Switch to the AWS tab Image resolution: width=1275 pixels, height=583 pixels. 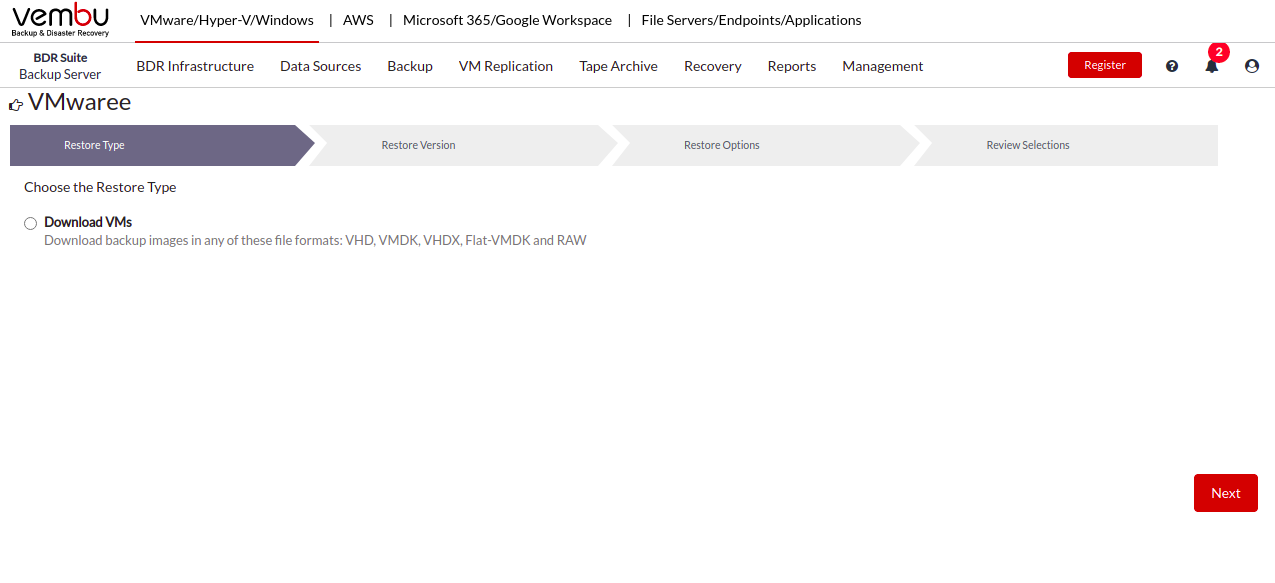pos(358,20)
